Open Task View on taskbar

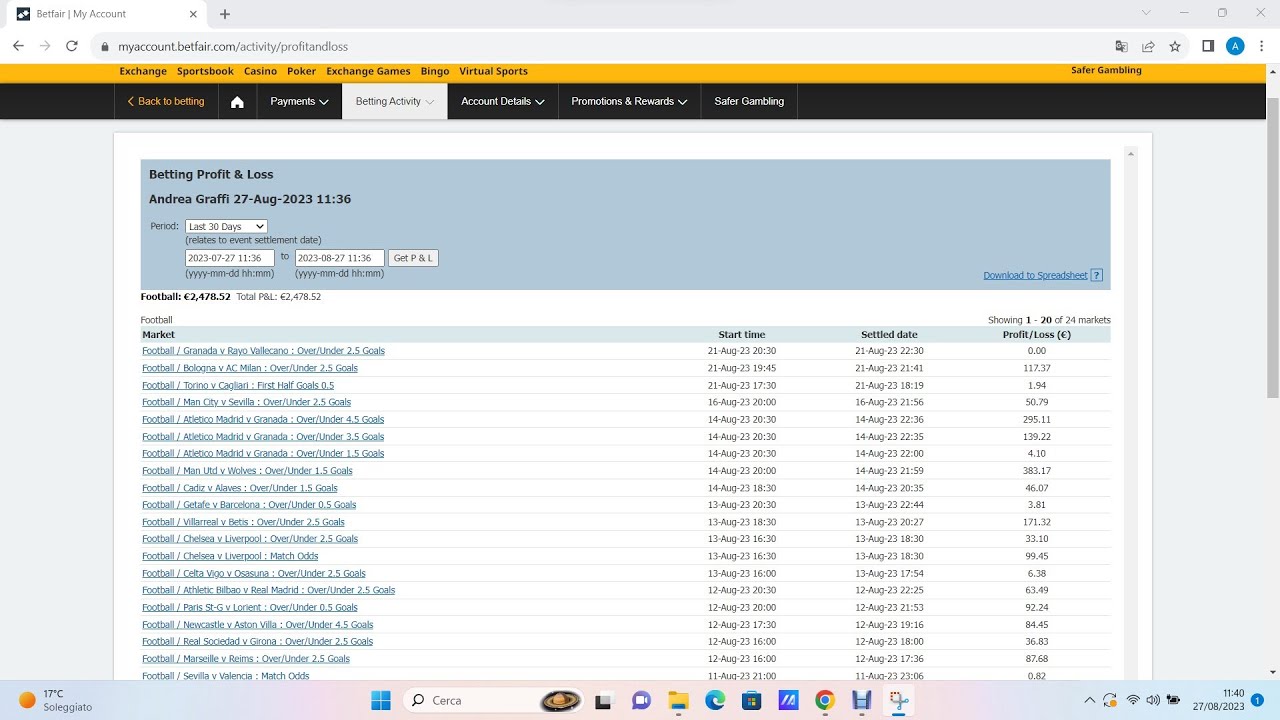tap(604, 701)
